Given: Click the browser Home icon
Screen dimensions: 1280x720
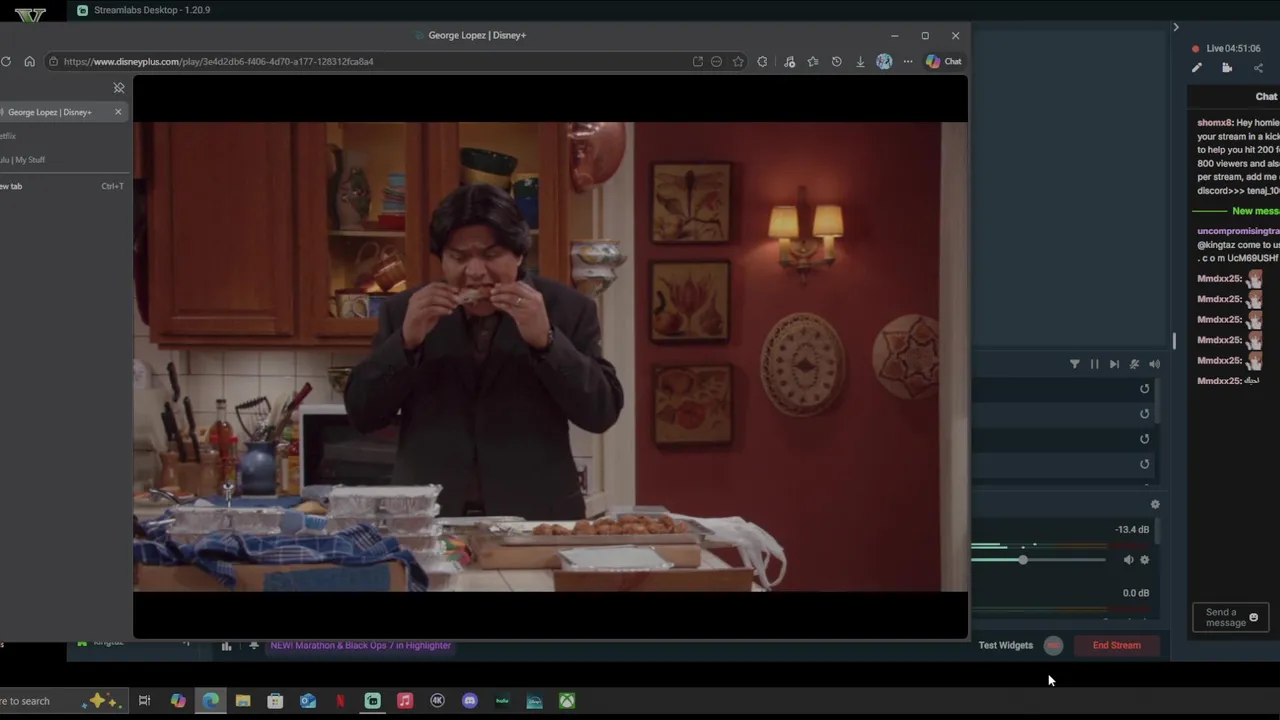Looking at the screenshot, I should [x=30, y=61].
